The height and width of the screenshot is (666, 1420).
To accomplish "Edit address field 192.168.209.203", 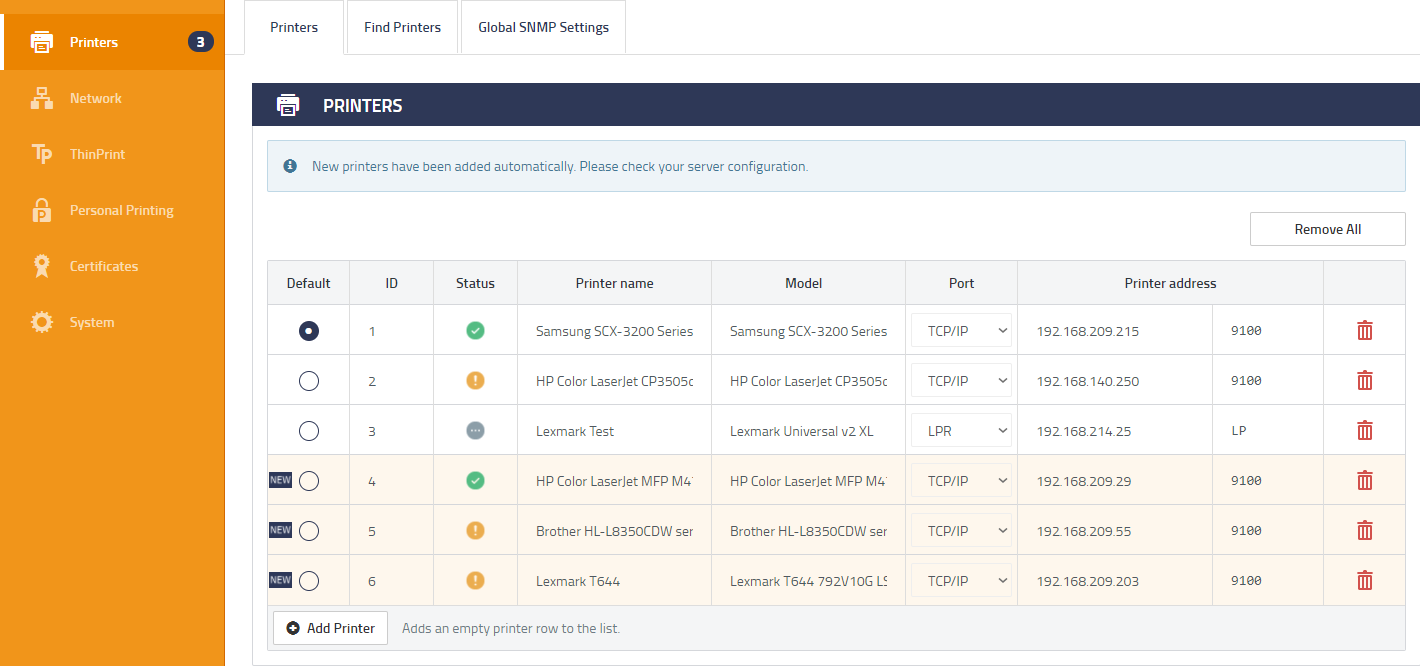I will [x=1115, y=580].
